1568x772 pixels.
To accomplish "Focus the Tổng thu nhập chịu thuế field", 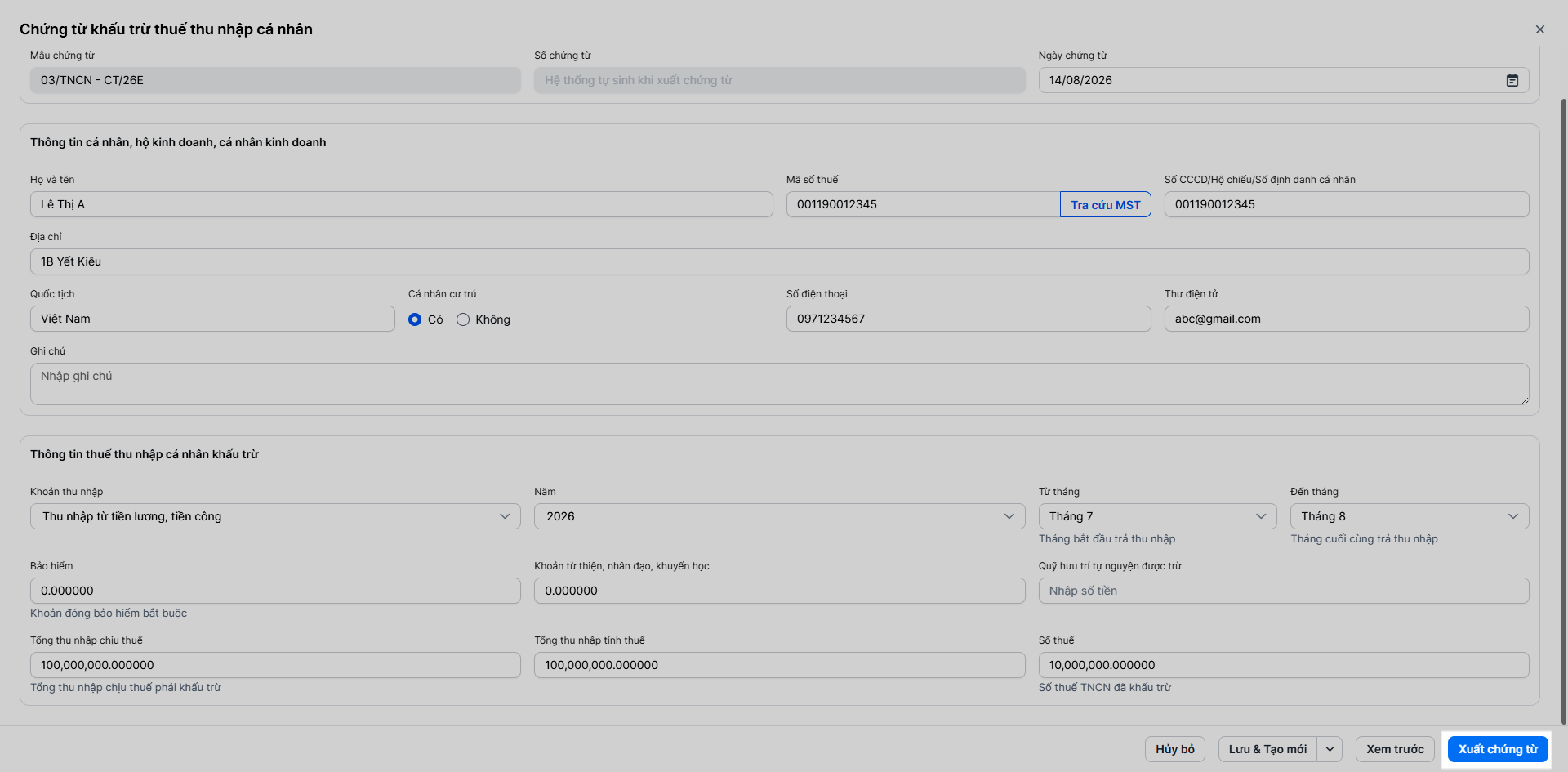I will [x=275, y=665].
